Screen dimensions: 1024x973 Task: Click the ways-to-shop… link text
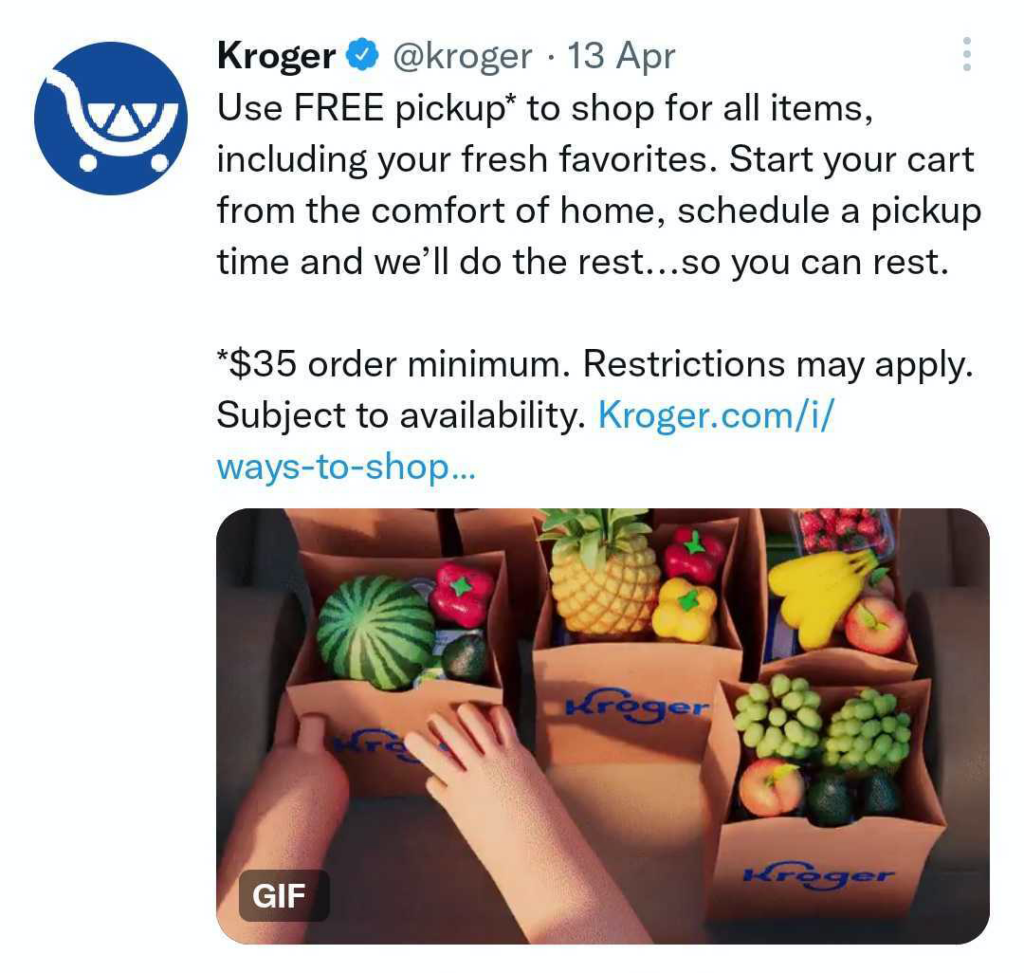tap(346, 467)
